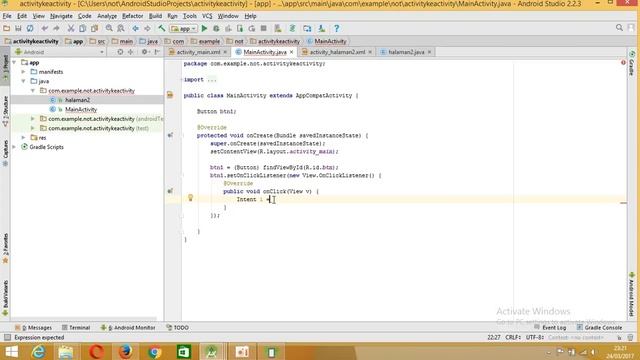Select MainActivity in project tree

click(x=81, y=109)
